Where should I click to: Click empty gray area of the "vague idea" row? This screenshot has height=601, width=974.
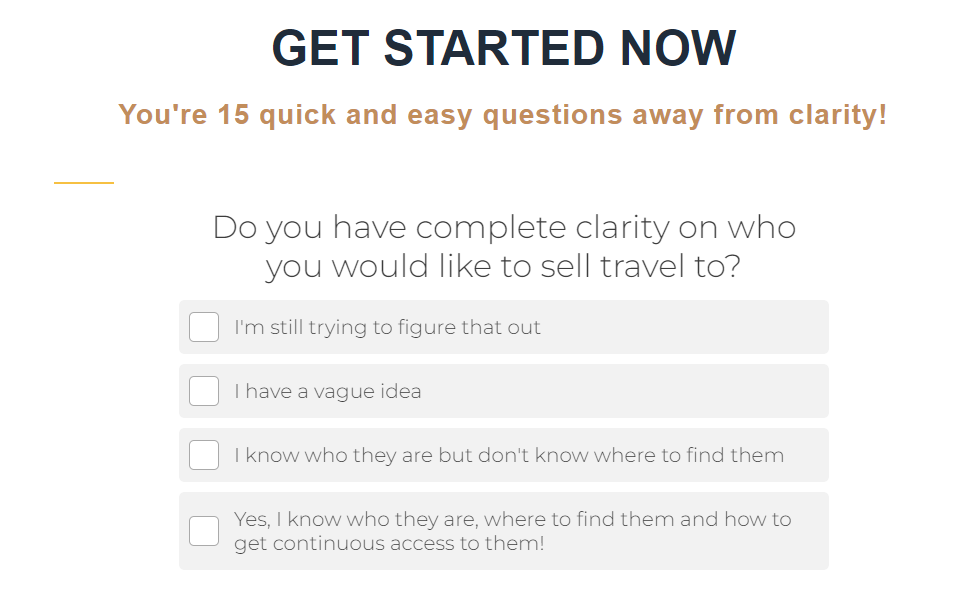click(x=630, y=391)
